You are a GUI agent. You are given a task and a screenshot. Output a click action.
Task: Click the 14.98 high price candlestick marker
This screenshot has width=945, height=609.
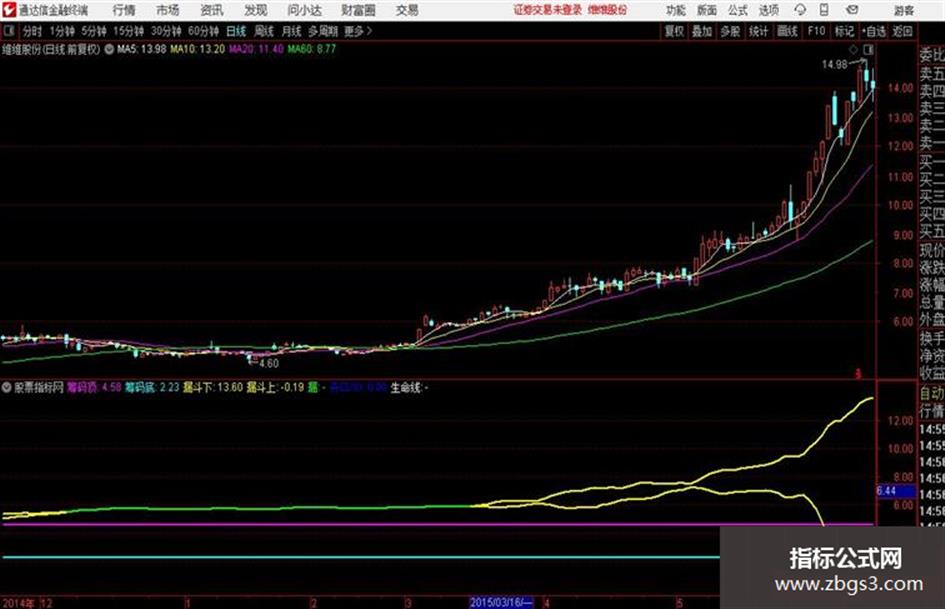[835, 64]
